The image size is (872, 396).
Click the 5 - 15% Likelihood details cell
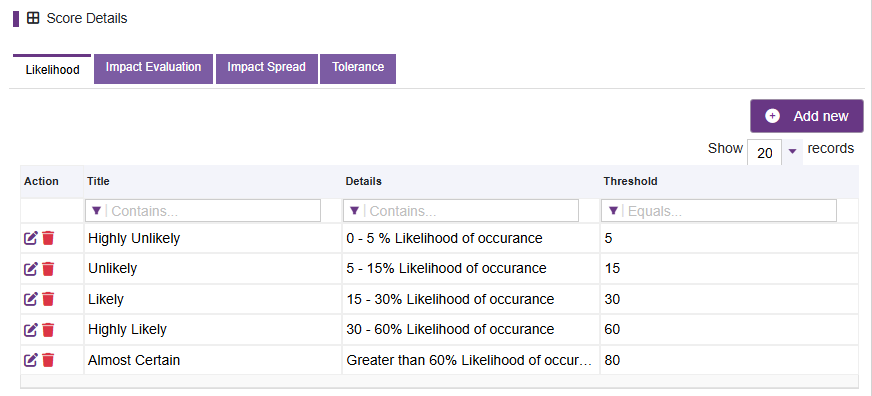tap(471, 269)
